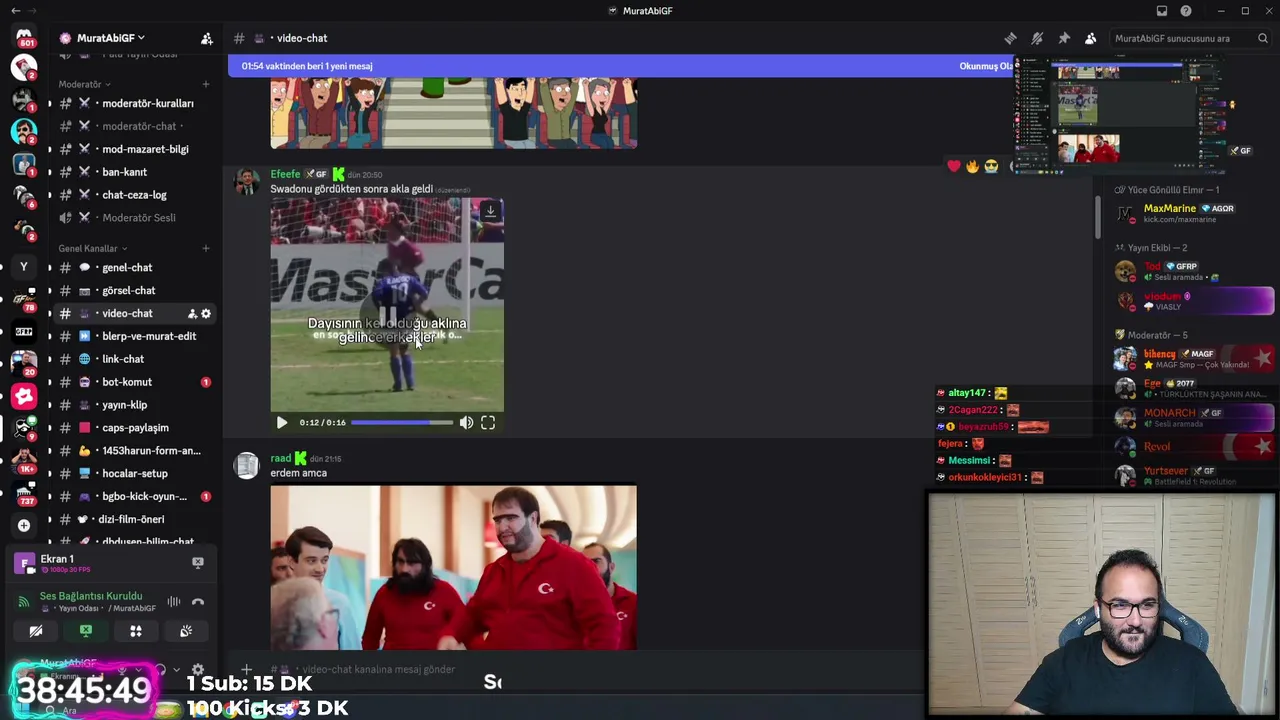Screen dimensions: 1280x720
Task: React with fire emoji on message
Action: point(972,166)
